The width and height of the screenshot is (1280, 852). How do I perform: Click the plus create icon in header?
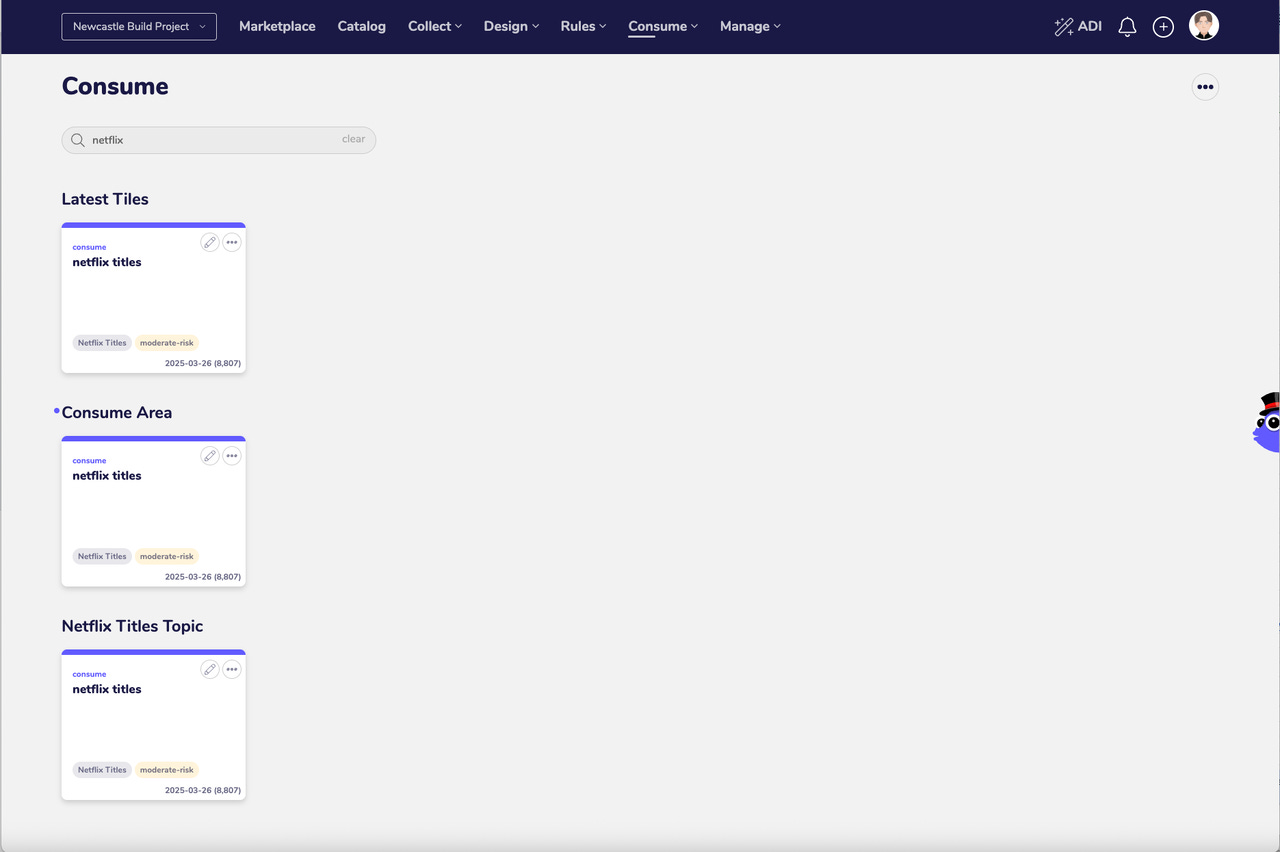[1163, 27]
